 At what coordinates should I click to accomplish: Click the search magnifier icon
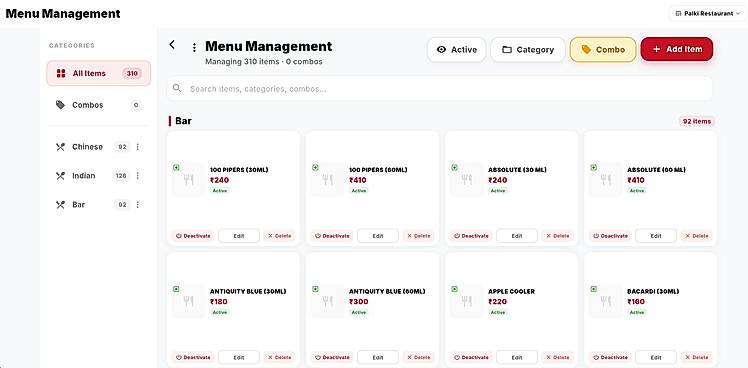(177, 88)
